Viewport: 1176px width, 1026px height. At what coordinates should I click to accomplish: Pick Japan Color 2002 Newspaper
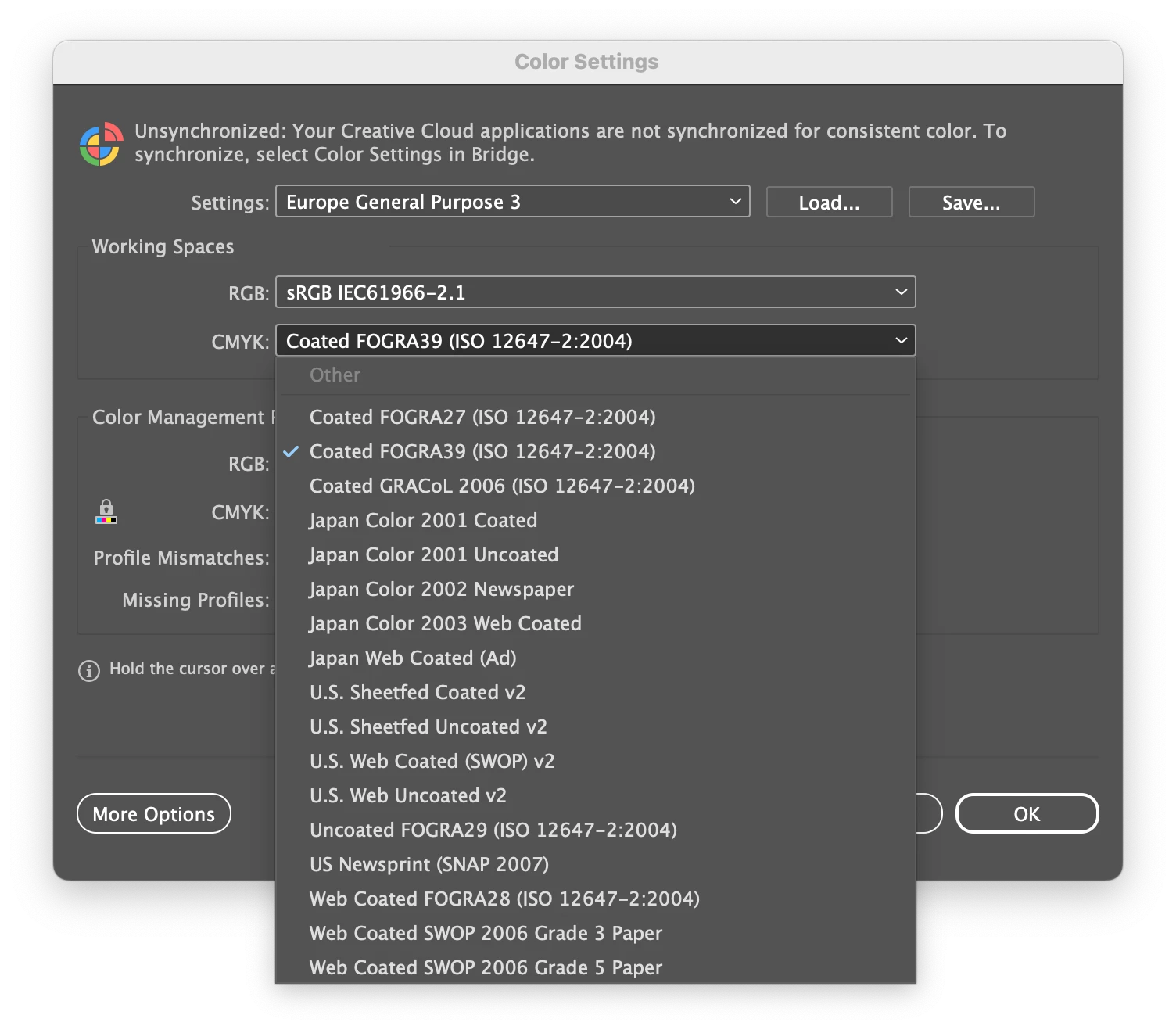(596, 589)
